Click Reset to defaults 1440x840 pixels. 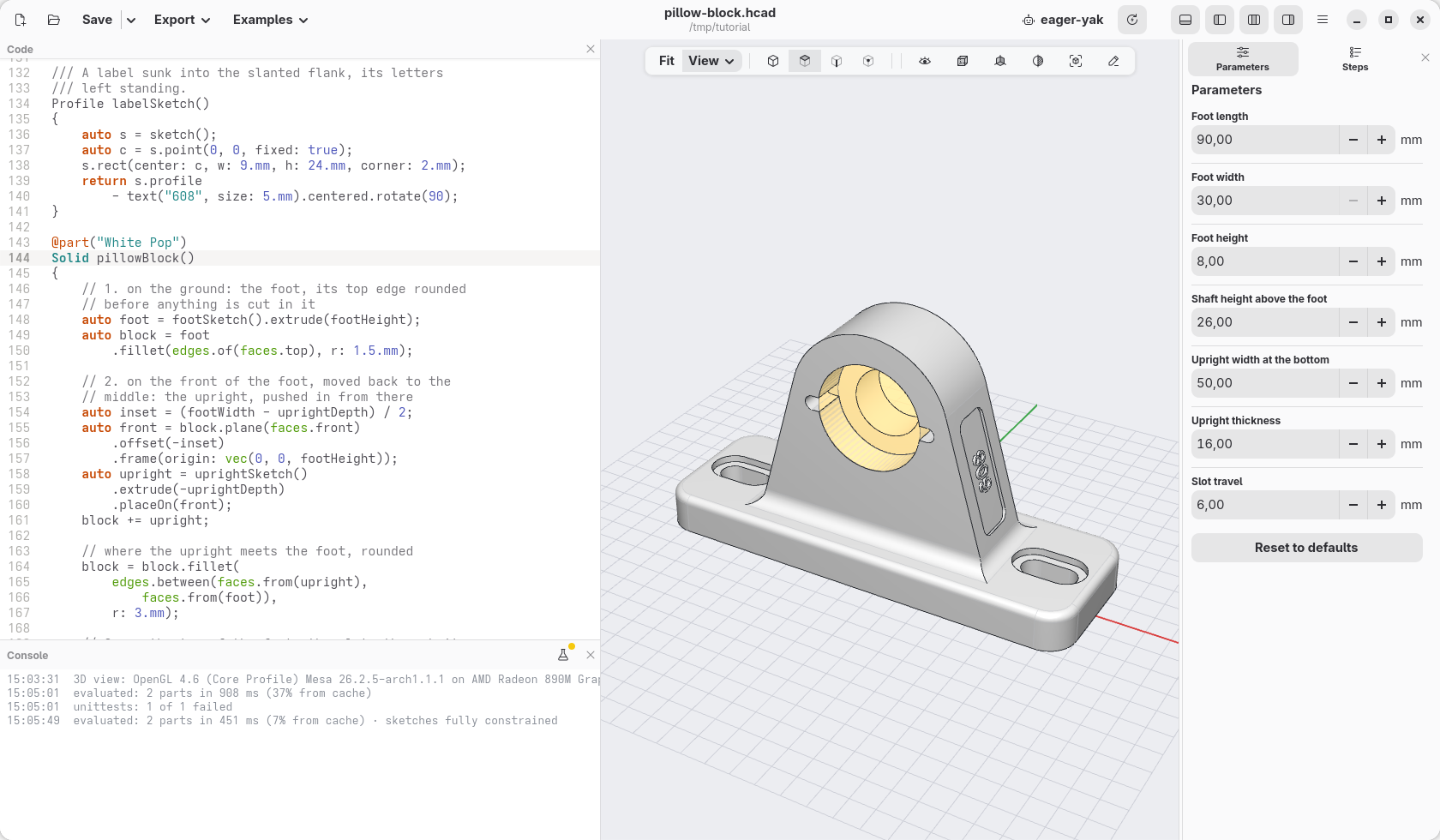point(1307,548)
